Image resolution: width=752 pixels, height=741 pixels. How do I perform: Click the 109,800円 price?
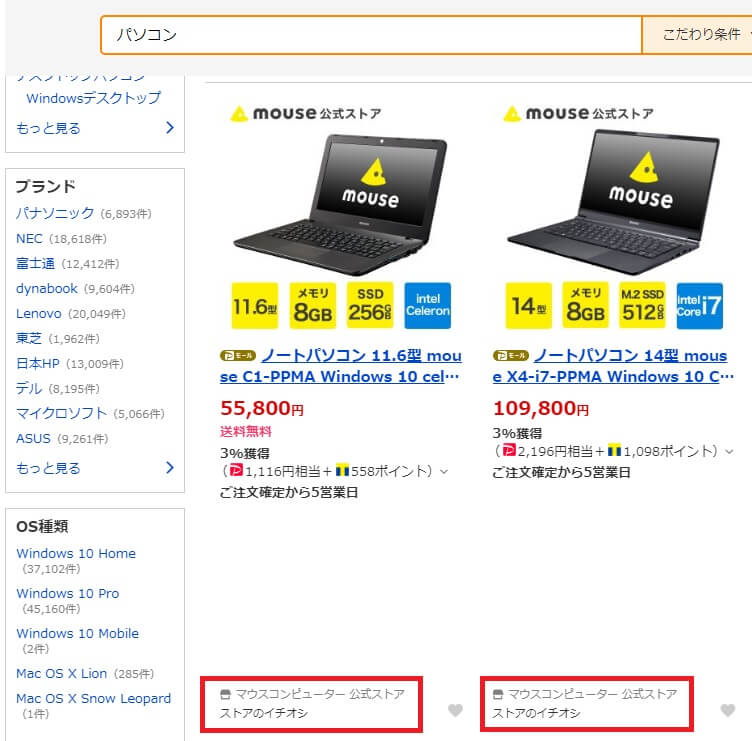(541, 408)
